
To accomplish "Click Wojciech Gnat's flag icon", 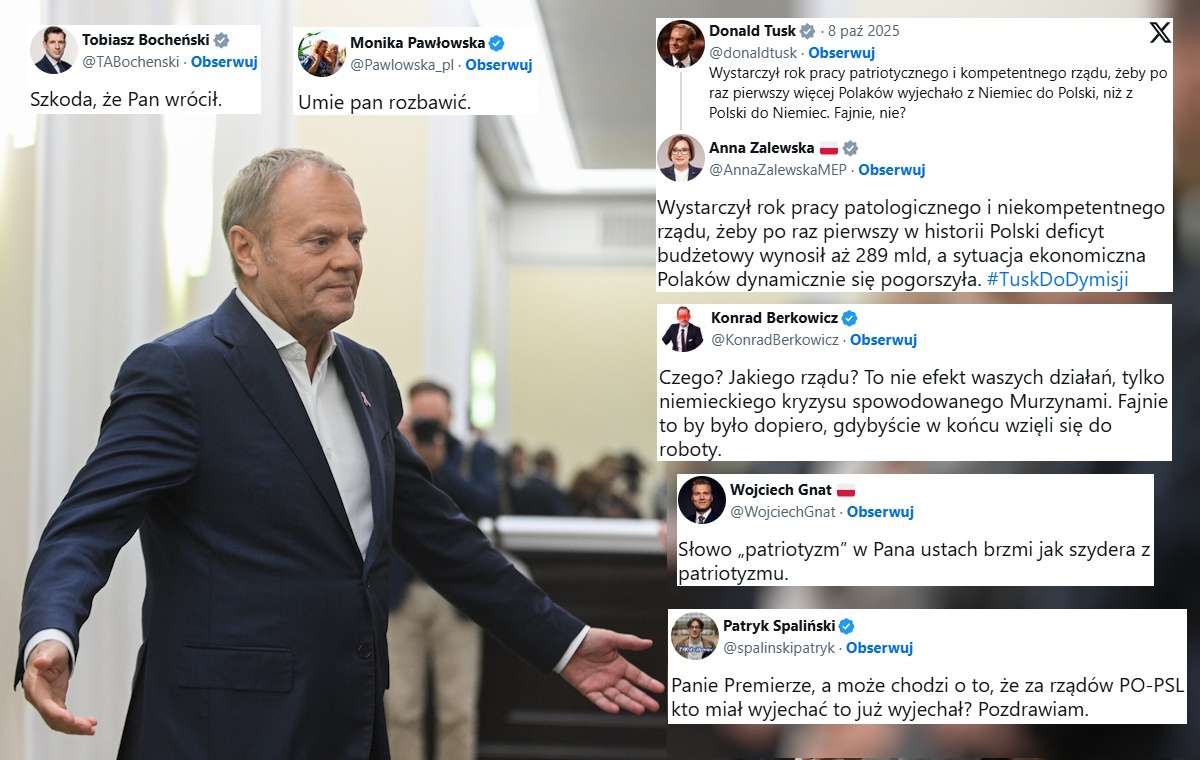I will (x=848, y=492).
